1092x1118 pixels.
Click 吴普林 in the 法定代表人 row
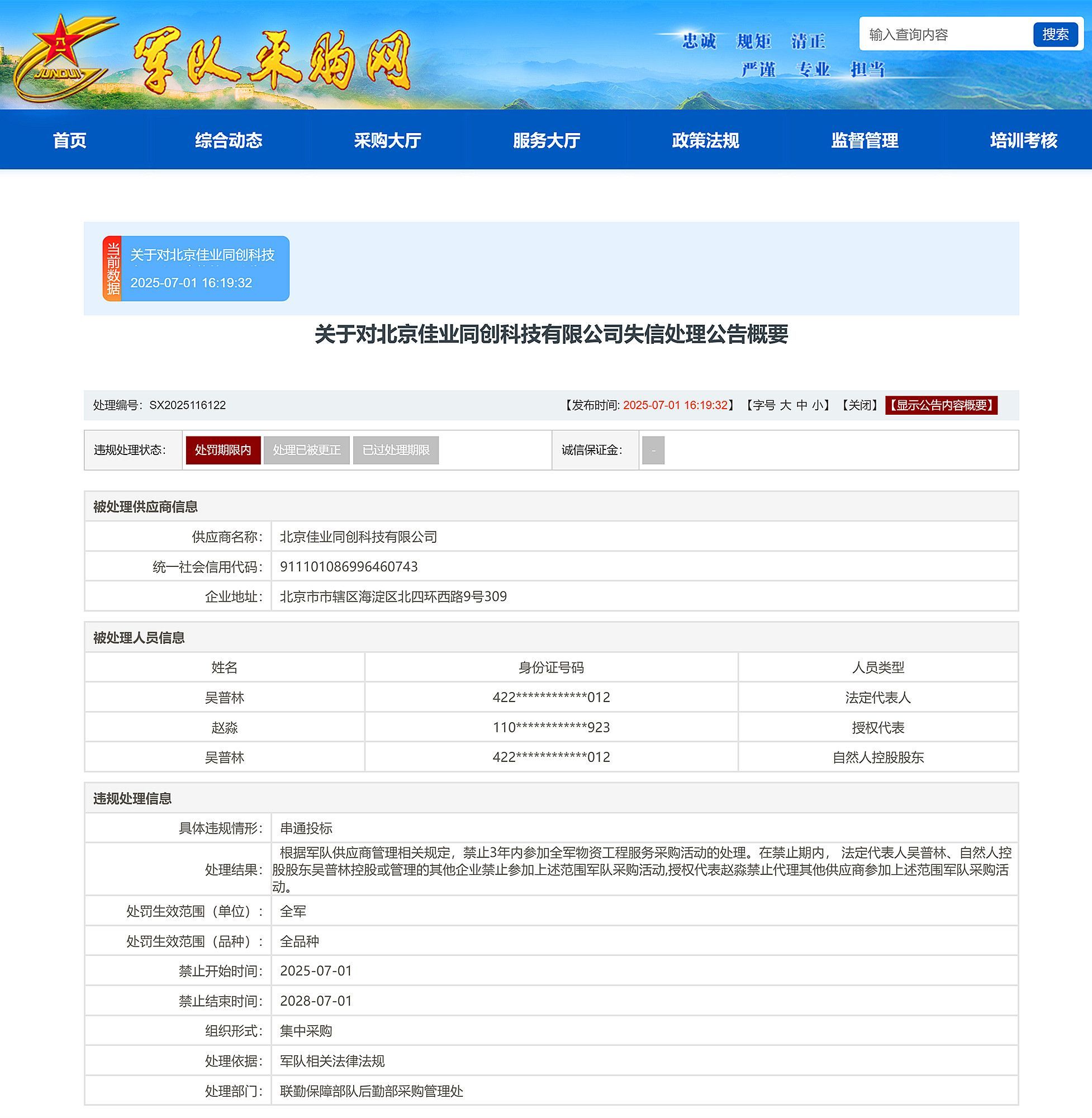224,698
